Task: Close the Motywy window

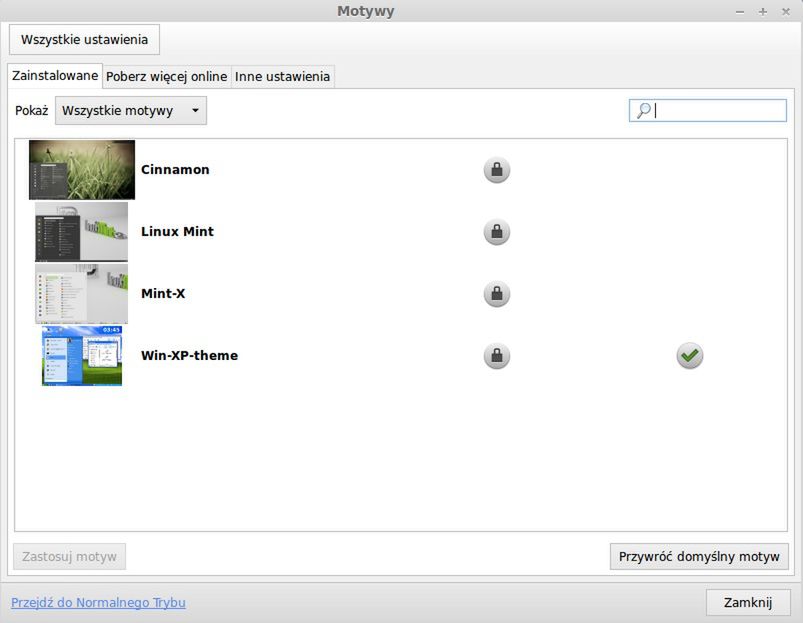Action: click(x=786, y=12)
